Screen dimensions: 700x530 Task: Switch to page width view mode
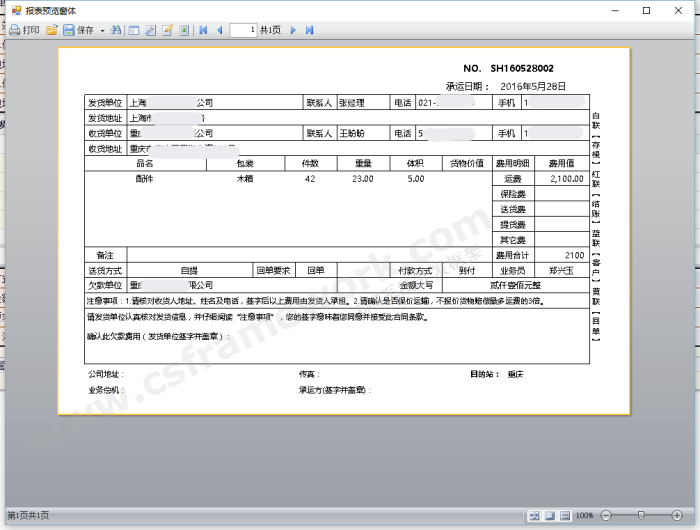(535, 515)
